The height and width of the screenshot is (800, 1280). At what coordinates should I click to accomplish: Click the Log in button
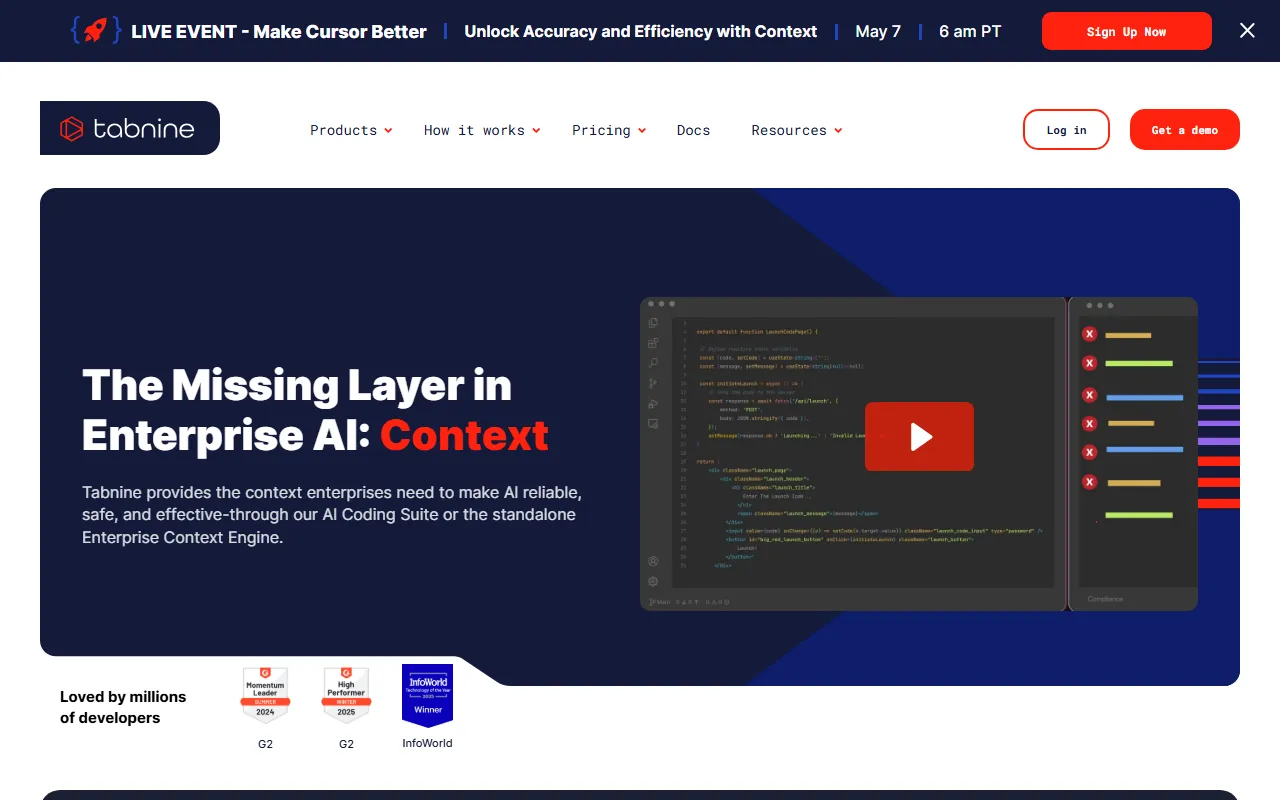point(1066,130)
